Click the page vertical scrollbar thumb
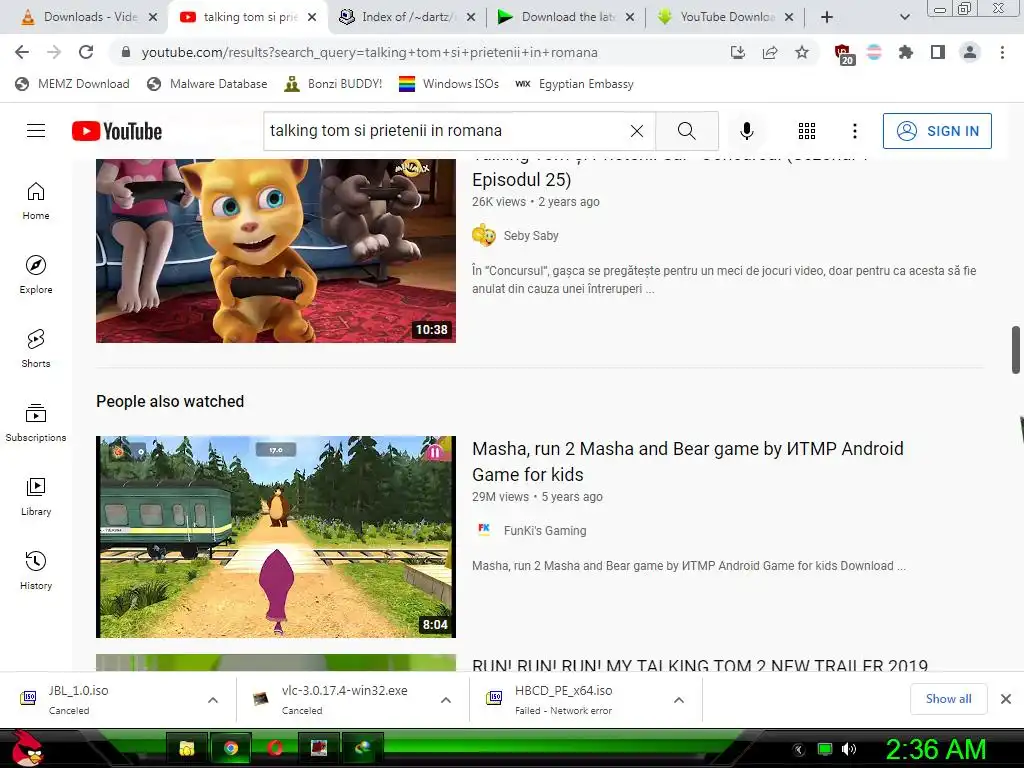Viewport: 1024px width, 768px height. pyautogui.click(x=1016, y=350)
